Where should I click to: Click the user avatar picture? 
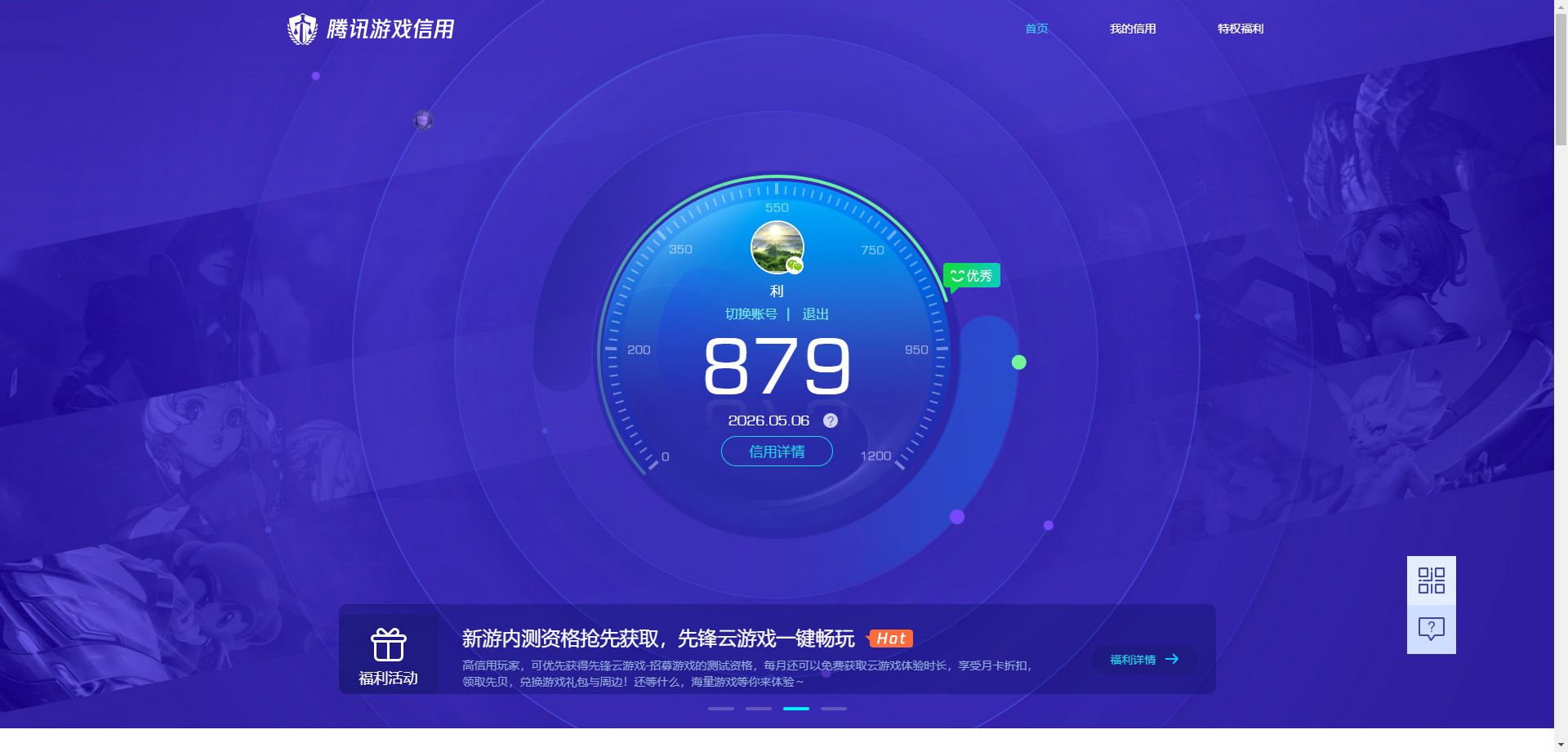[x=777, y=247]
